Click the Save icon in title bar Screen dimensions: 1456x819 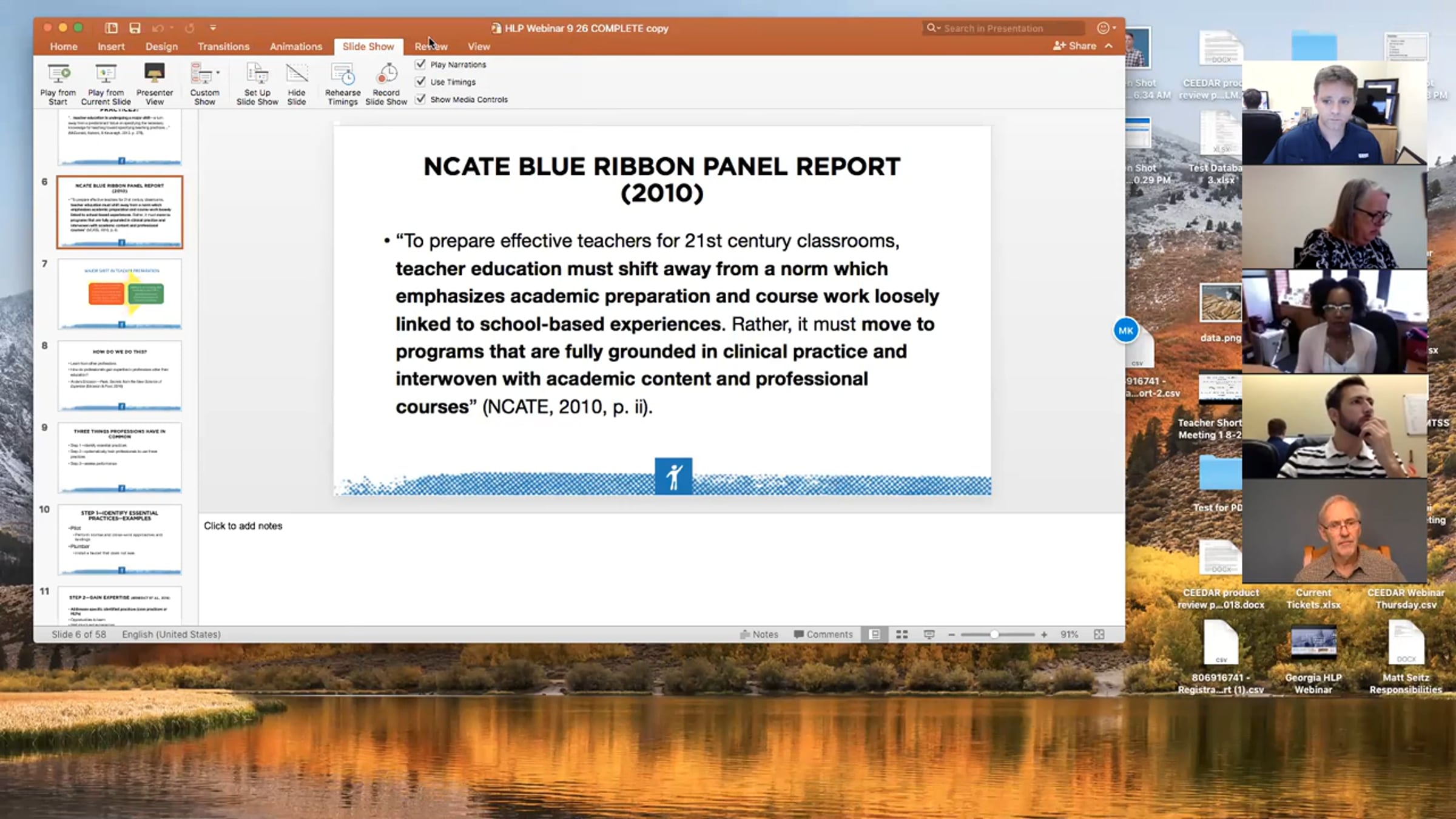pyautogui.click(x=135, y=28)
